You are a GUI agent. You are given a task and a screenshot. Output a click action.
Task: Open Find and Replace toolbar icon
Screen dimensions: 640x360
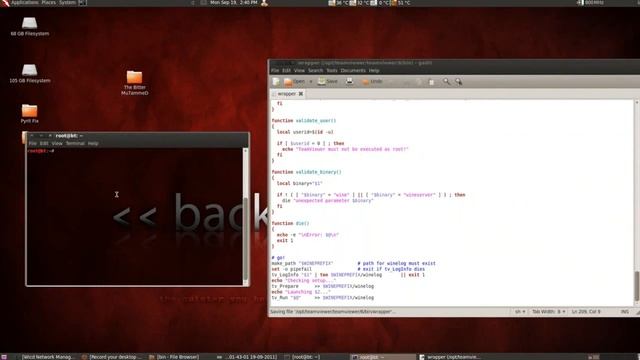coord(459,82)
